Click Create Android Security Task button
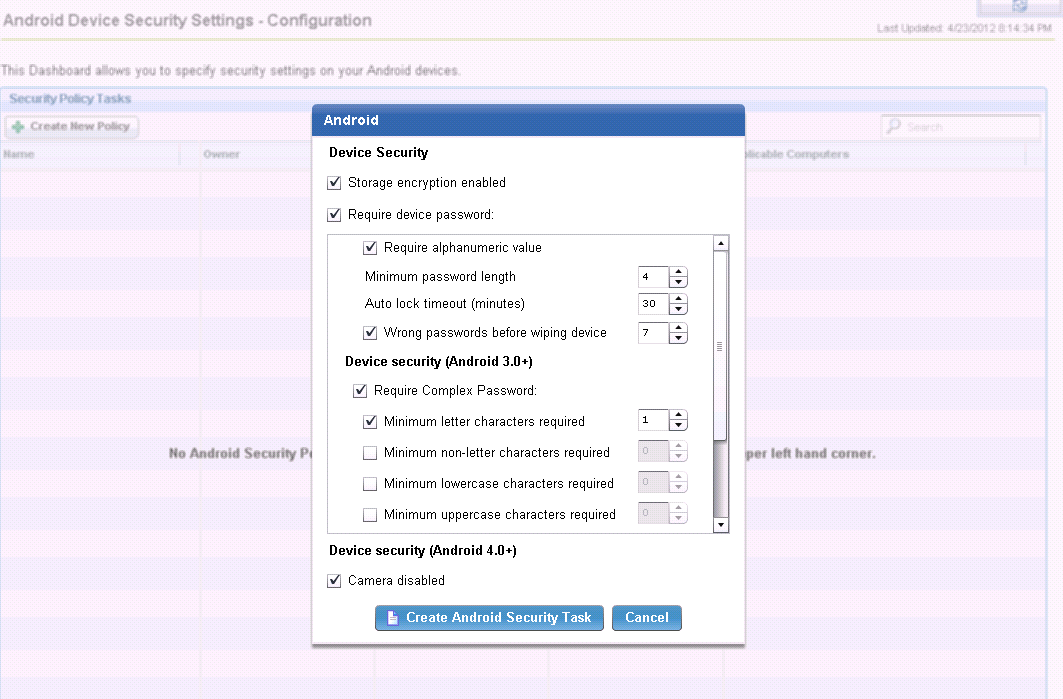The height and width of the screenshot is (699, 1063). 489,618
